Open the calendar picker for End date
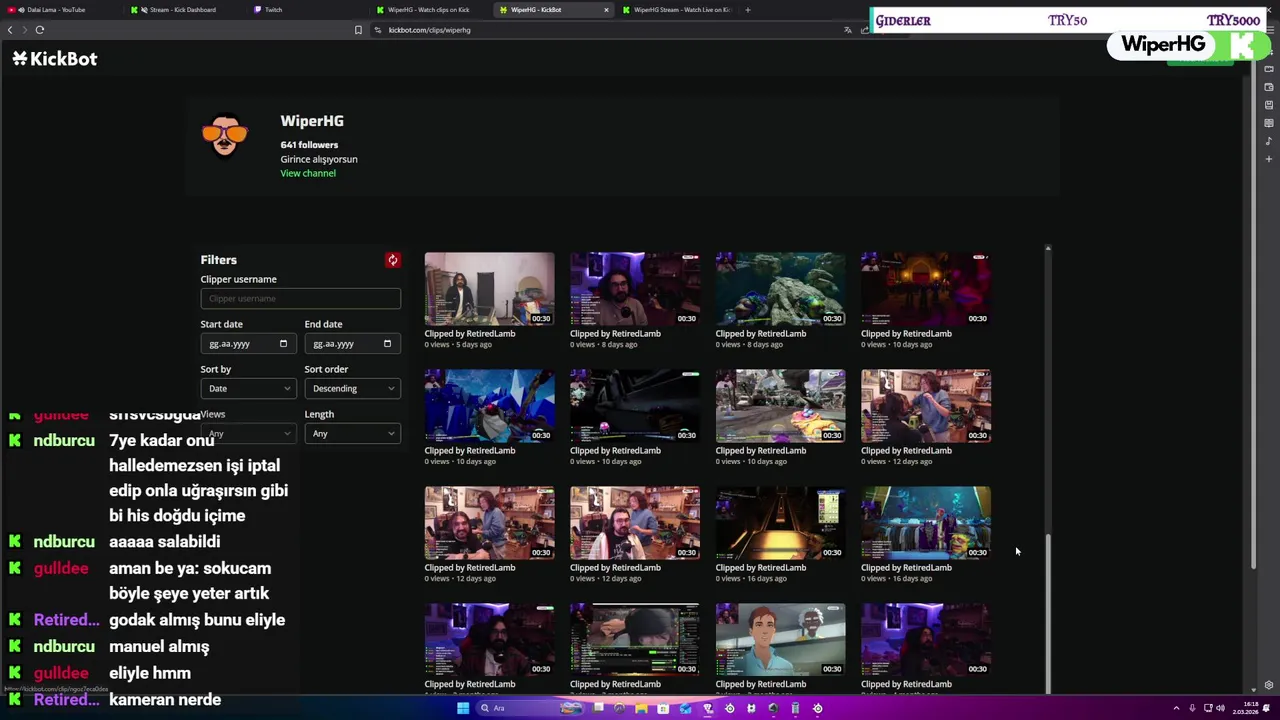 coord(387,344)
